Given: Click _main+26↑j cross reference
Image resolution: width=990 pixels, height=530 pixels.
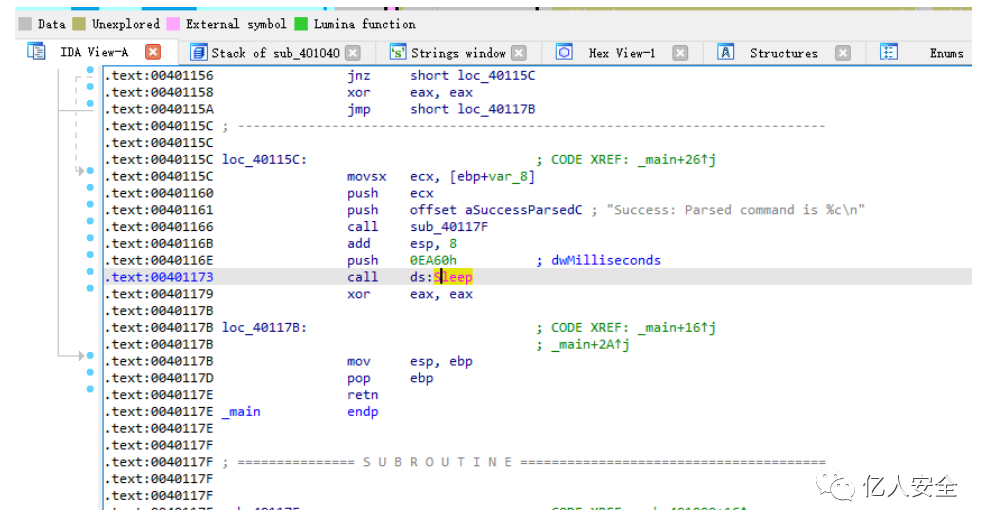Looking at the screenshot, I should point(677,160).
